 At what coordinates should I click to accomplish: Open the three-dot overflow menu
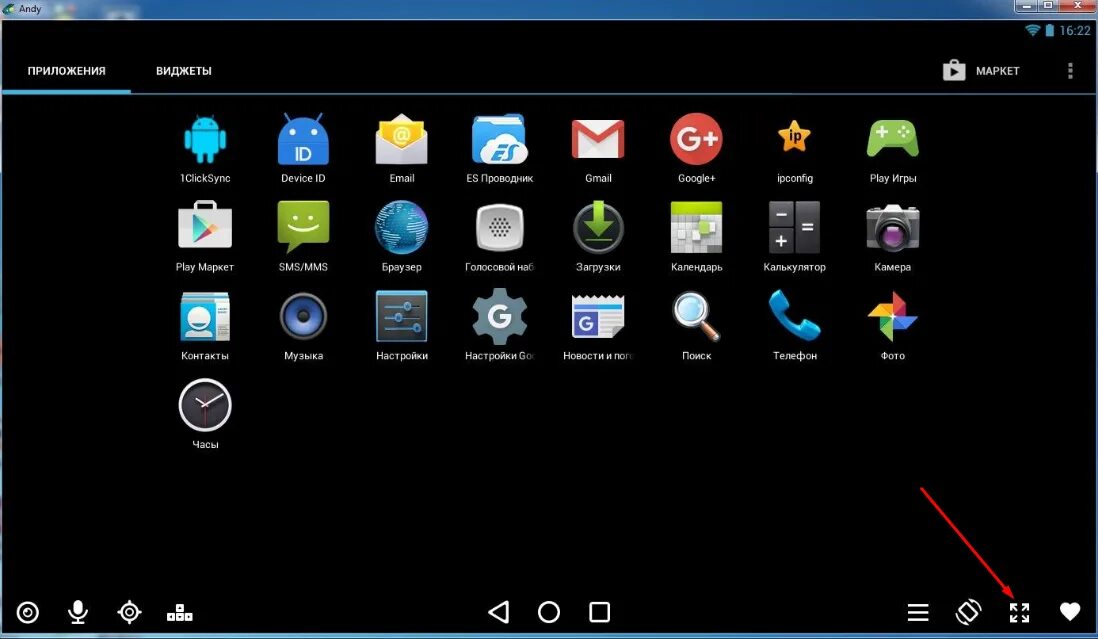click(1070, 71)
